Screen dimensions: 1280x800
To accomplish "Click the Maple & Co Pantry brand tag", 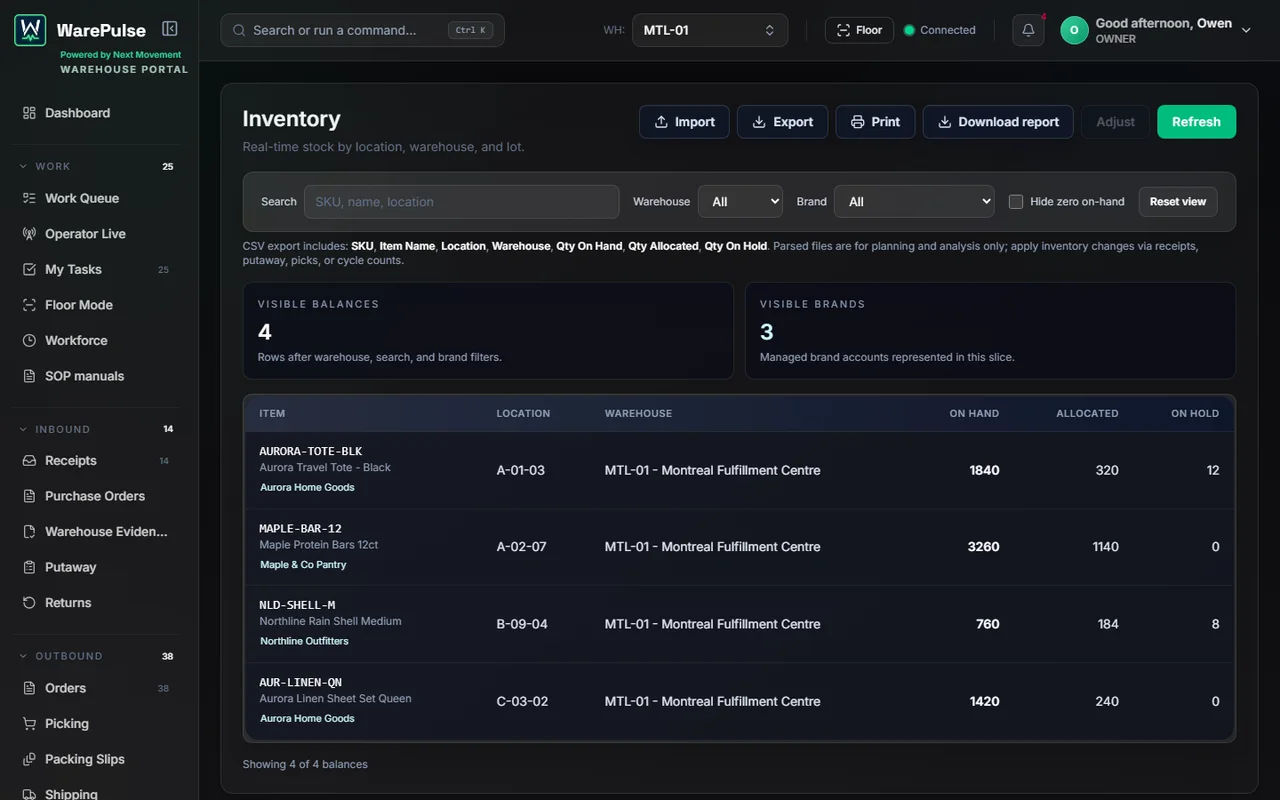I will [303, 565].
